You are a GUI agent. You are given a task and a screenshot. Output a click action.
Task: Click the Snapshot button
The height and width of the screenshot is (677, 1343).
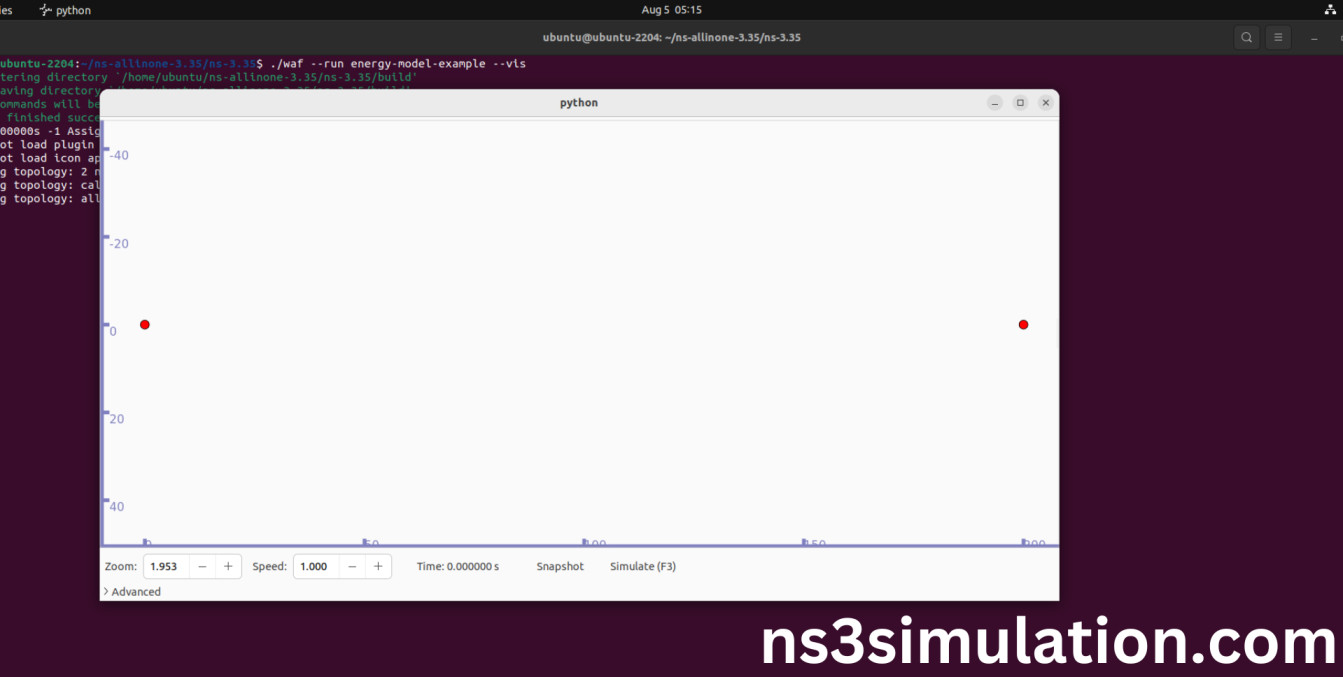tap(559, 566)
